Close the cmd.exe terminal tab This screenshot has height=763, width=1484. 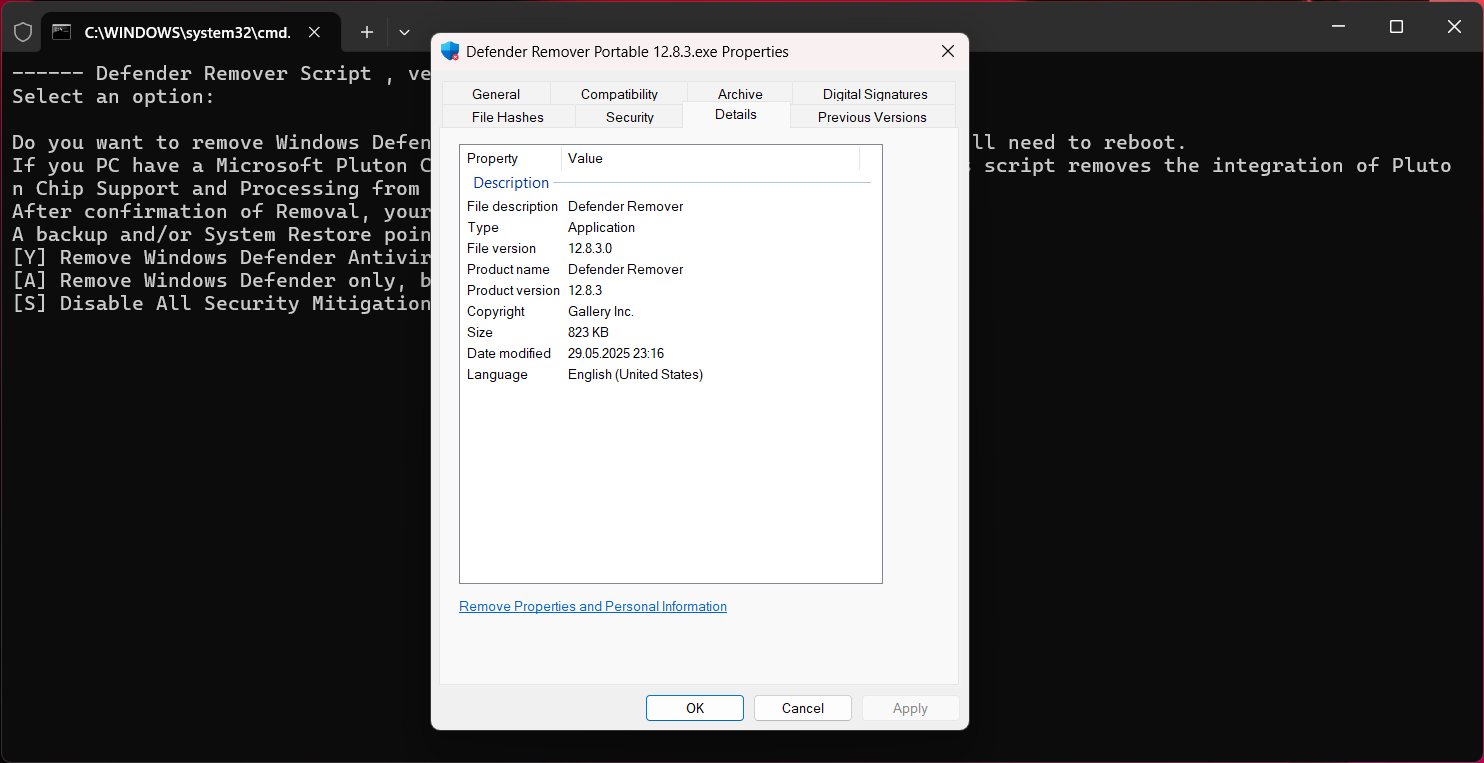coord(314,32)
